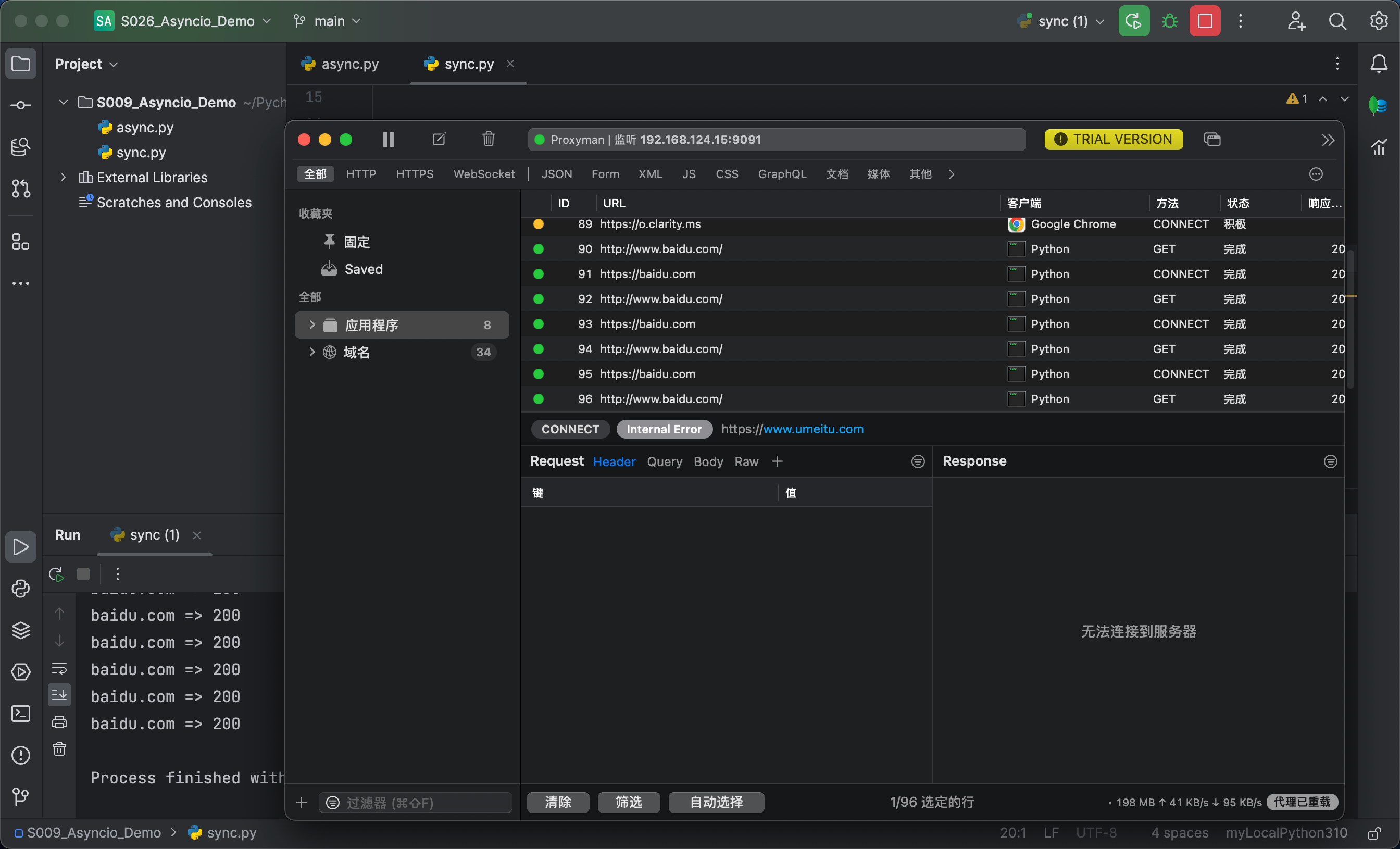Toggle the 自动选择 auto-select button
The height and width of the screenshot is (849, 1400).
[716, 802]
